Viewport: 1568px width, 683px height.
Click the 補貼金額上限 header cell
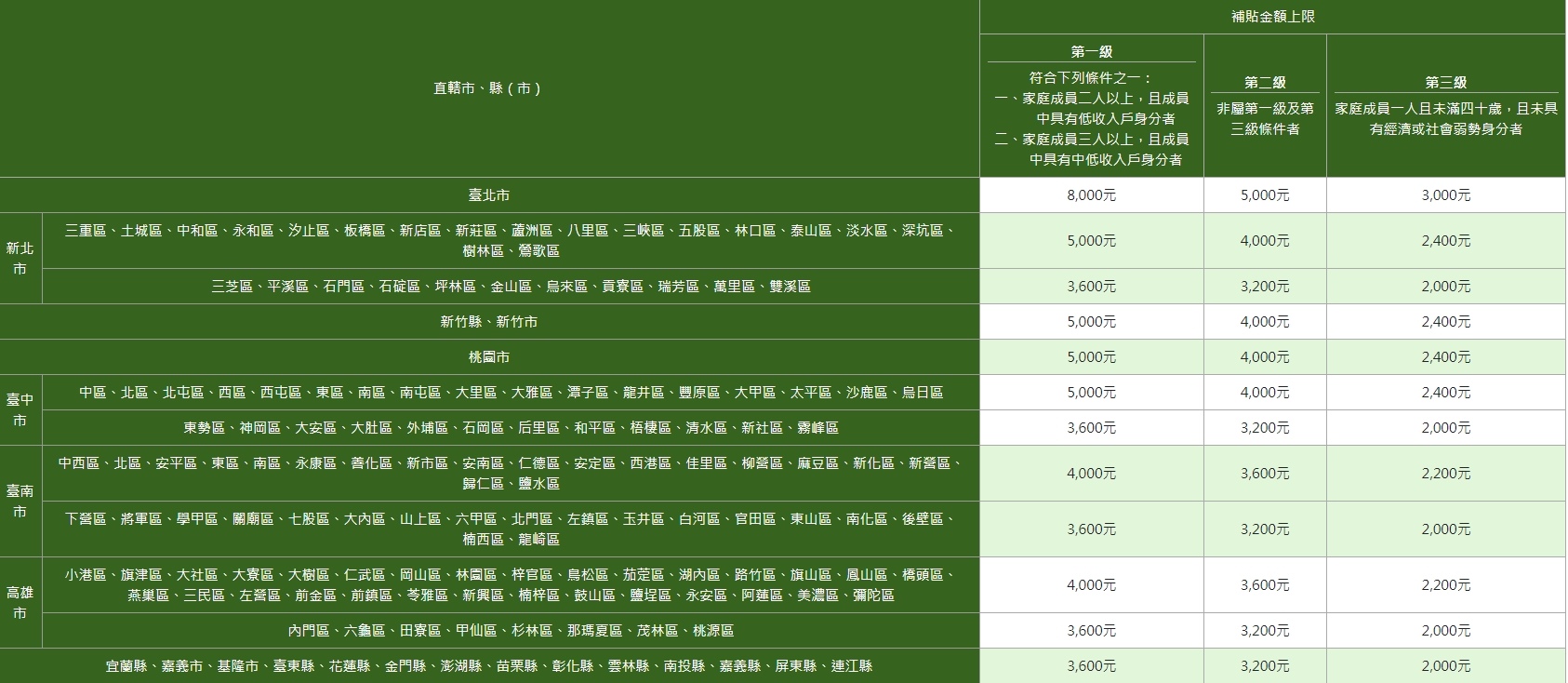coord(1272,17)
